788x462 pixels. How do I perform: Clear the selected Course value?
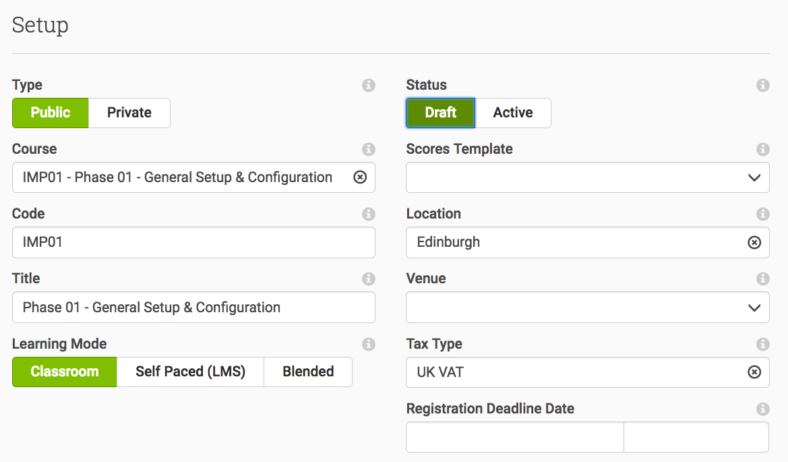pyautogui.click(x=360, y=177)
